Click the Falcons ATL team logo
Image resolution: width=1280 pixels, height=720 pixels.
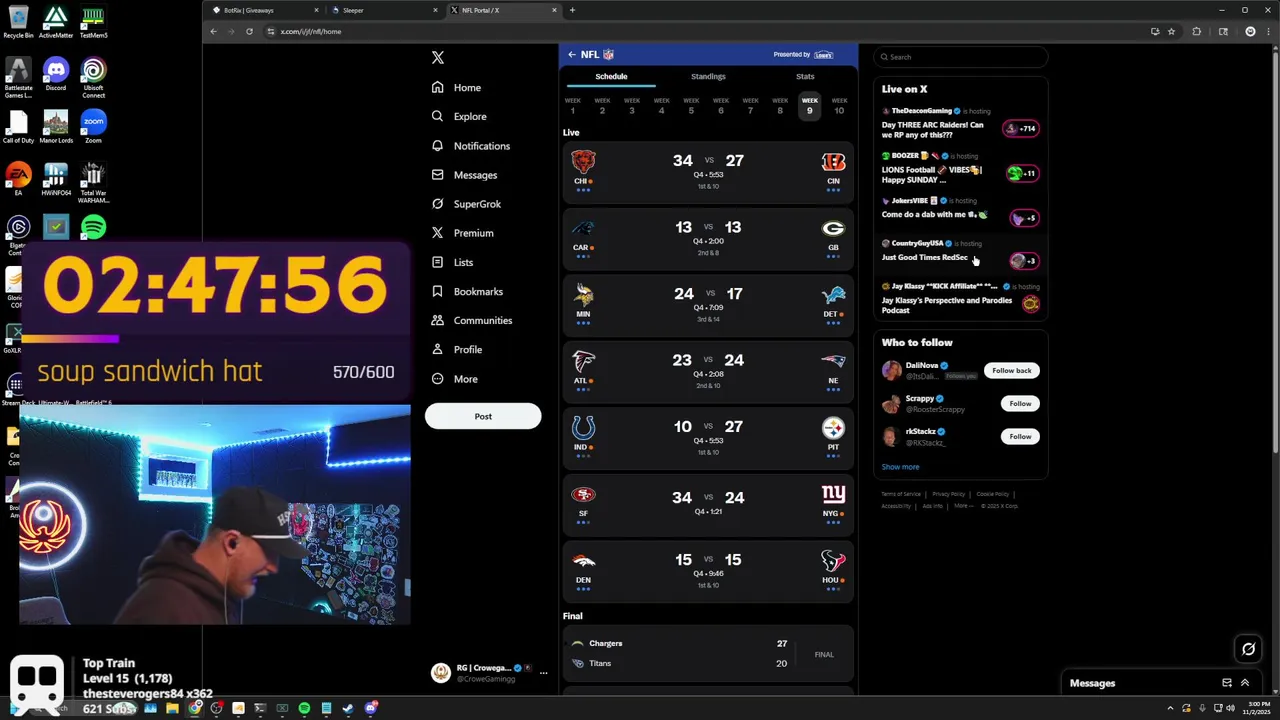point(583,361)
